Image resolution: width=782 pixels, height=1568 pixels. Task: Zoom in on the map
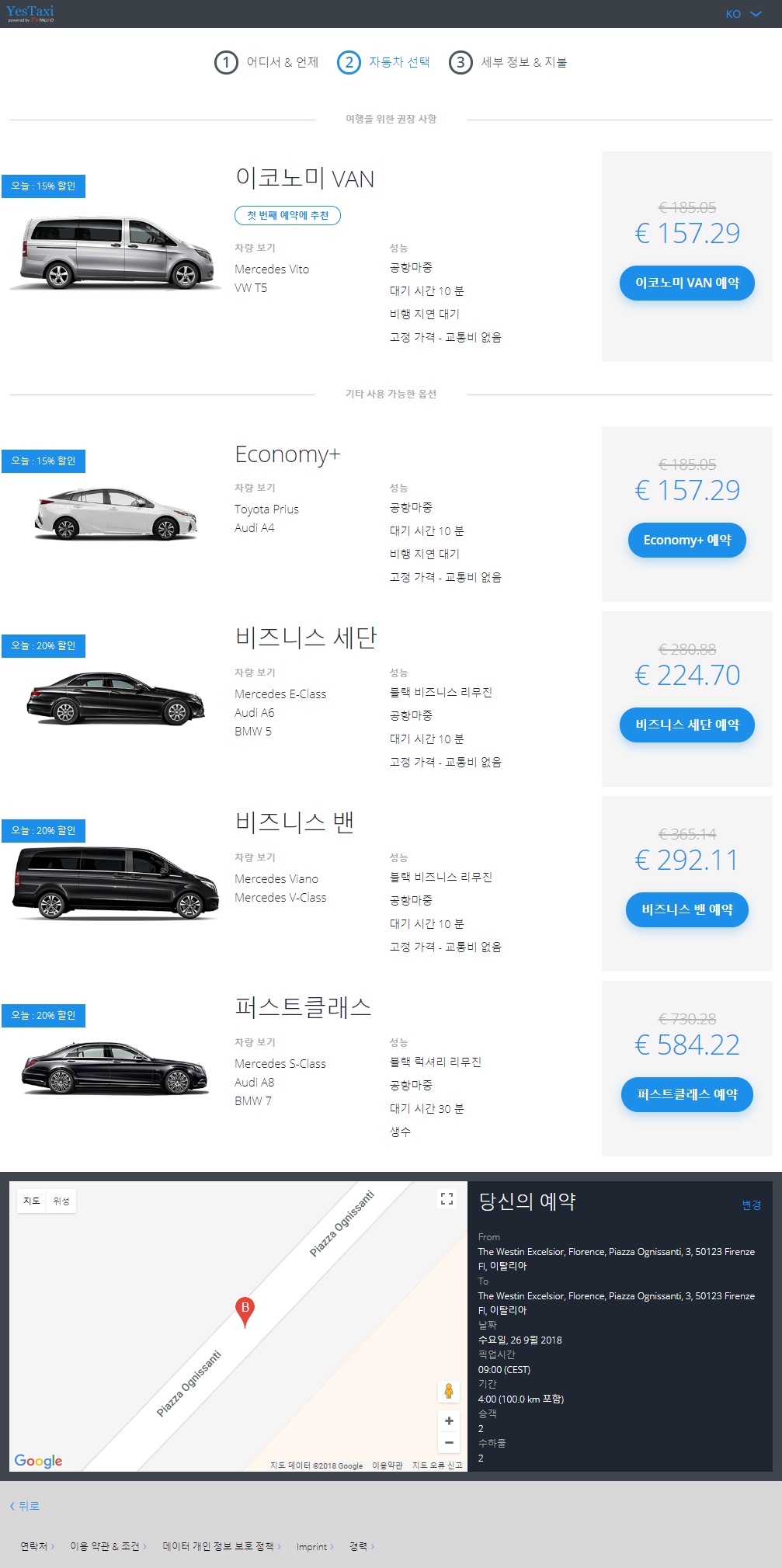click(x=449, y=1420)
